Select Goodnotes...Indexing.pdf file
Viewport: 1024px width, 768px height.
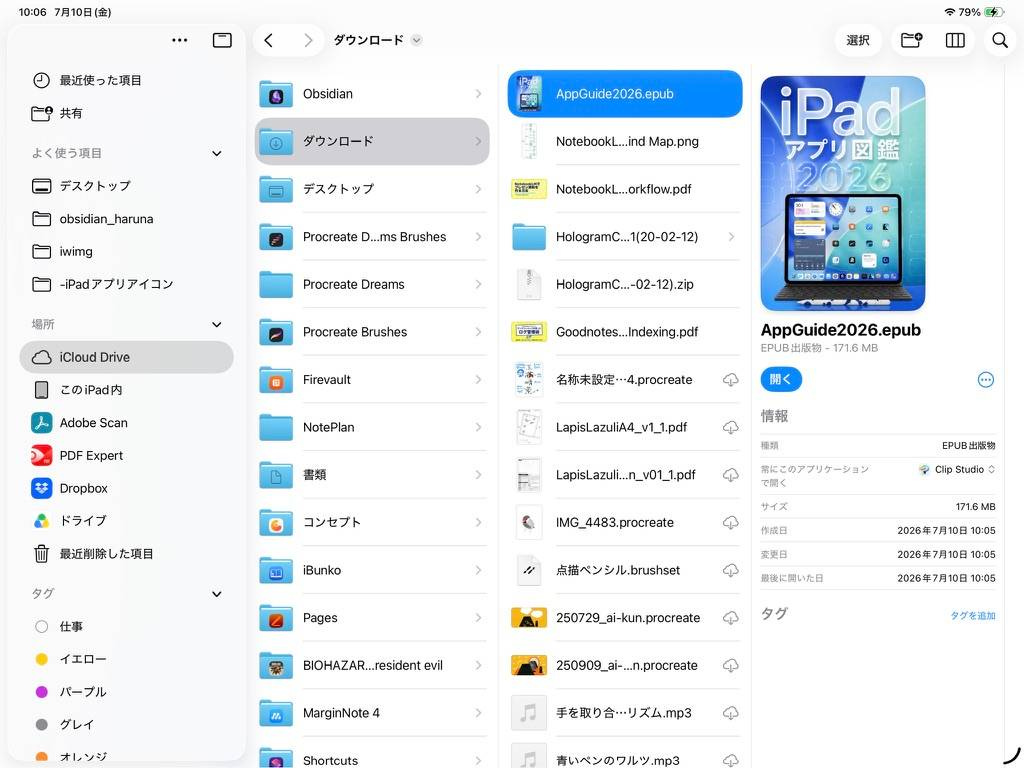(625, 332)
